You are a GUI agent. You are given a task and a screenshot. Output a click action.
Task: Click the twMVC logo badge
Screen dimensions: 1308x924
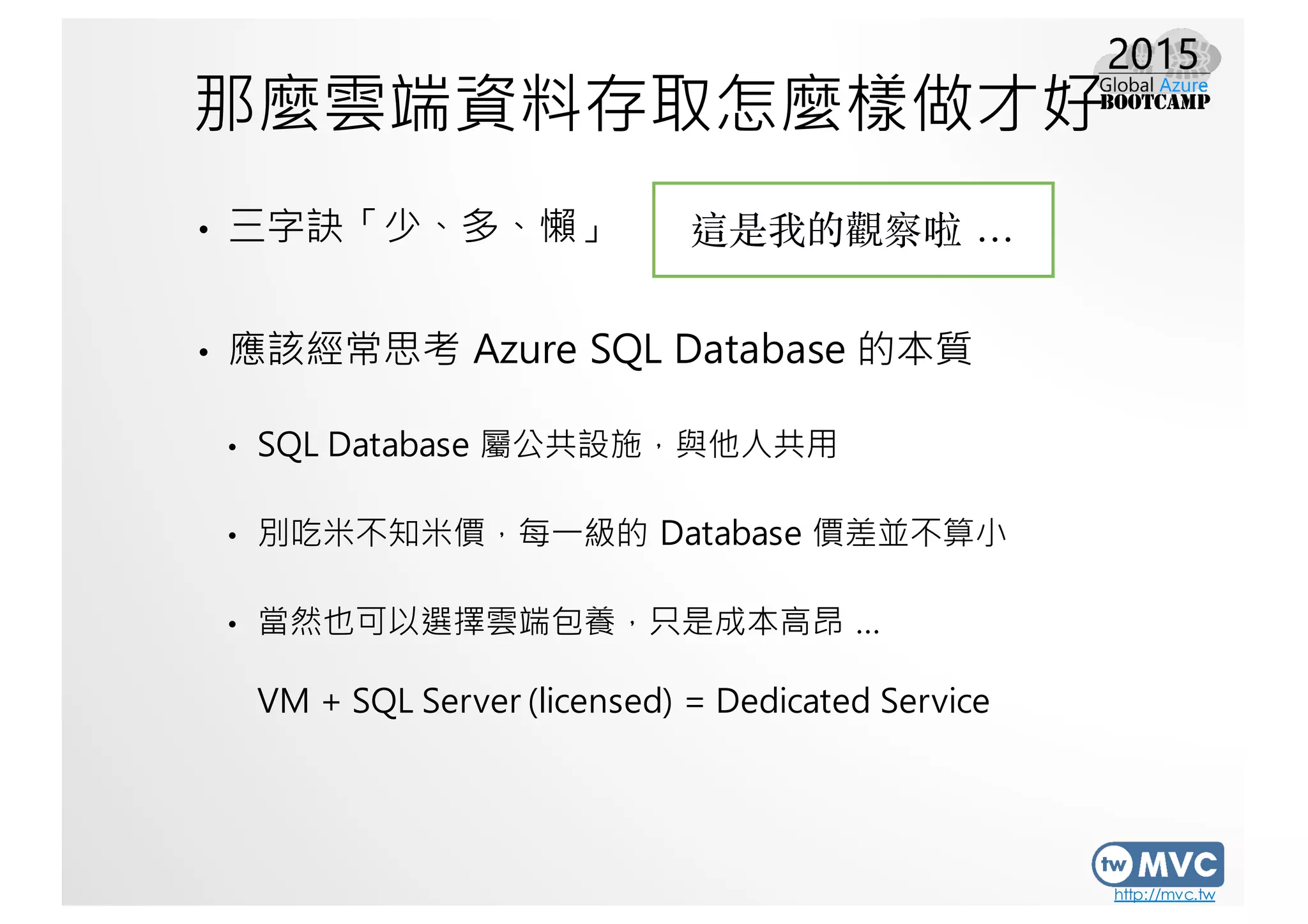pos(1157,864)
